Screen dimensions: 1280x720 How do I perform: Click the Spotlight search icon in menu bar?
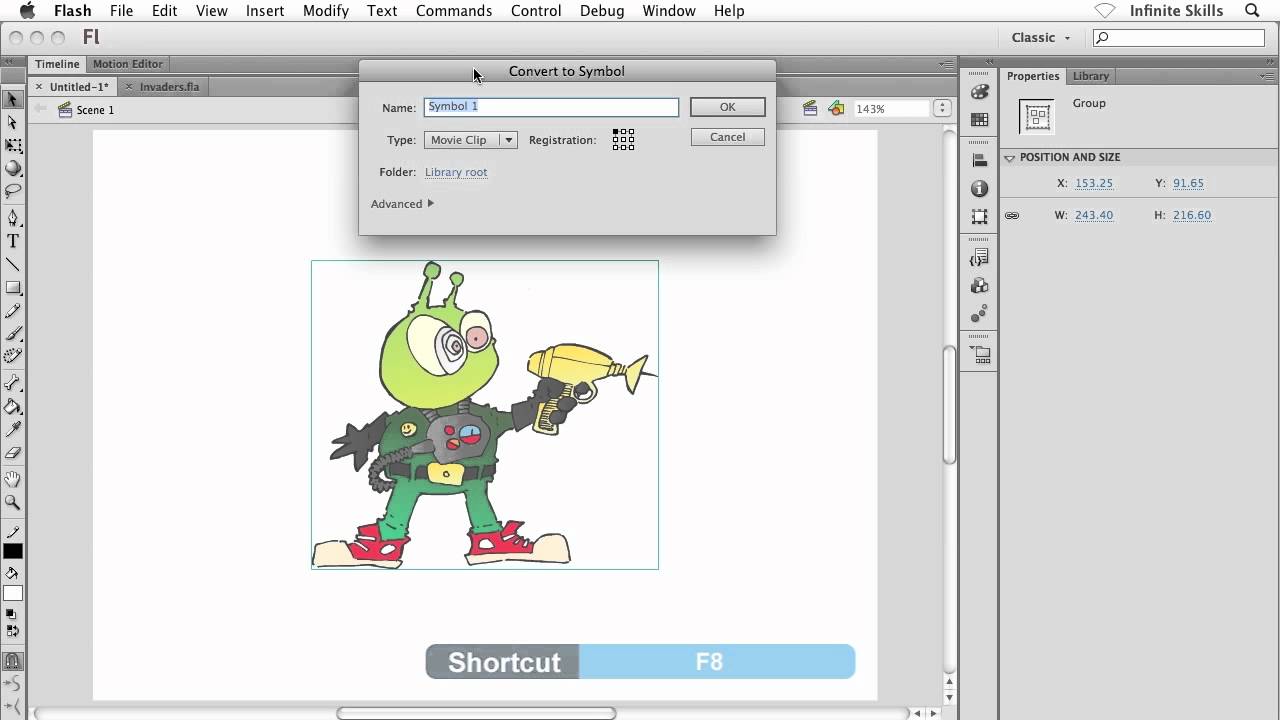(1252, 11)
